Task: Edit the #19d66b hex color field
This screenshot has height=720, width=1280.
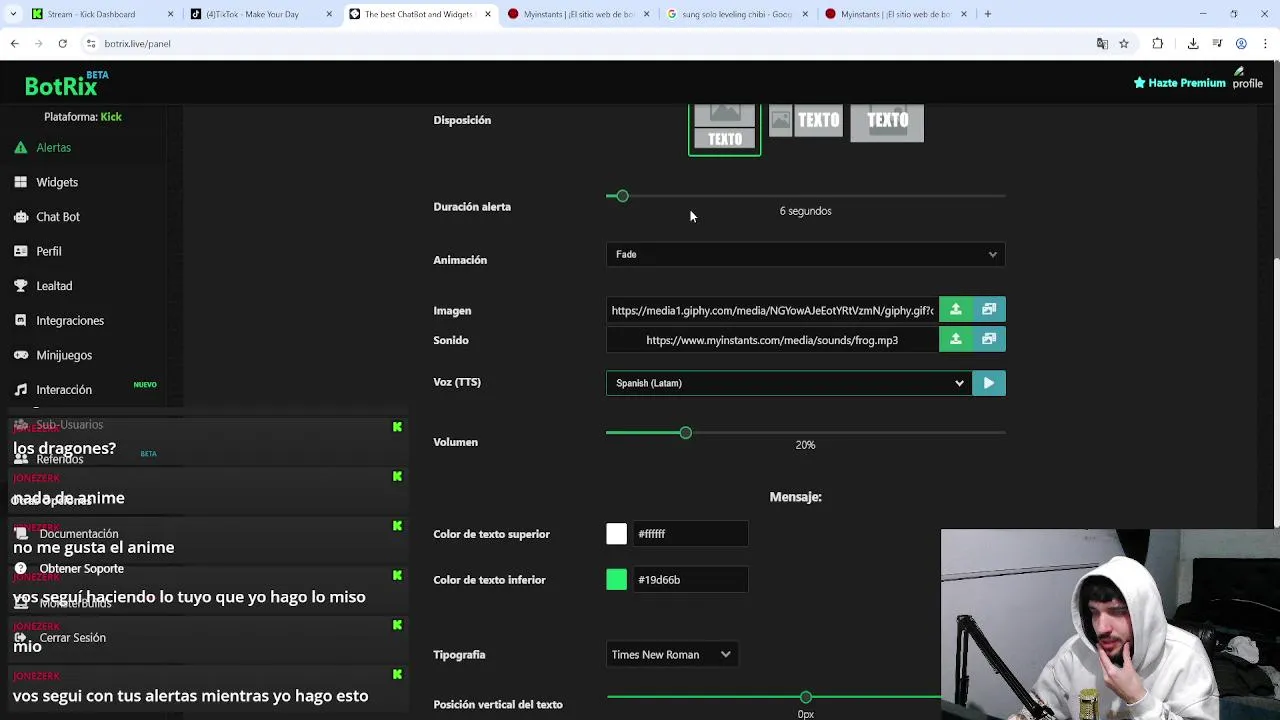Action: 690,580
